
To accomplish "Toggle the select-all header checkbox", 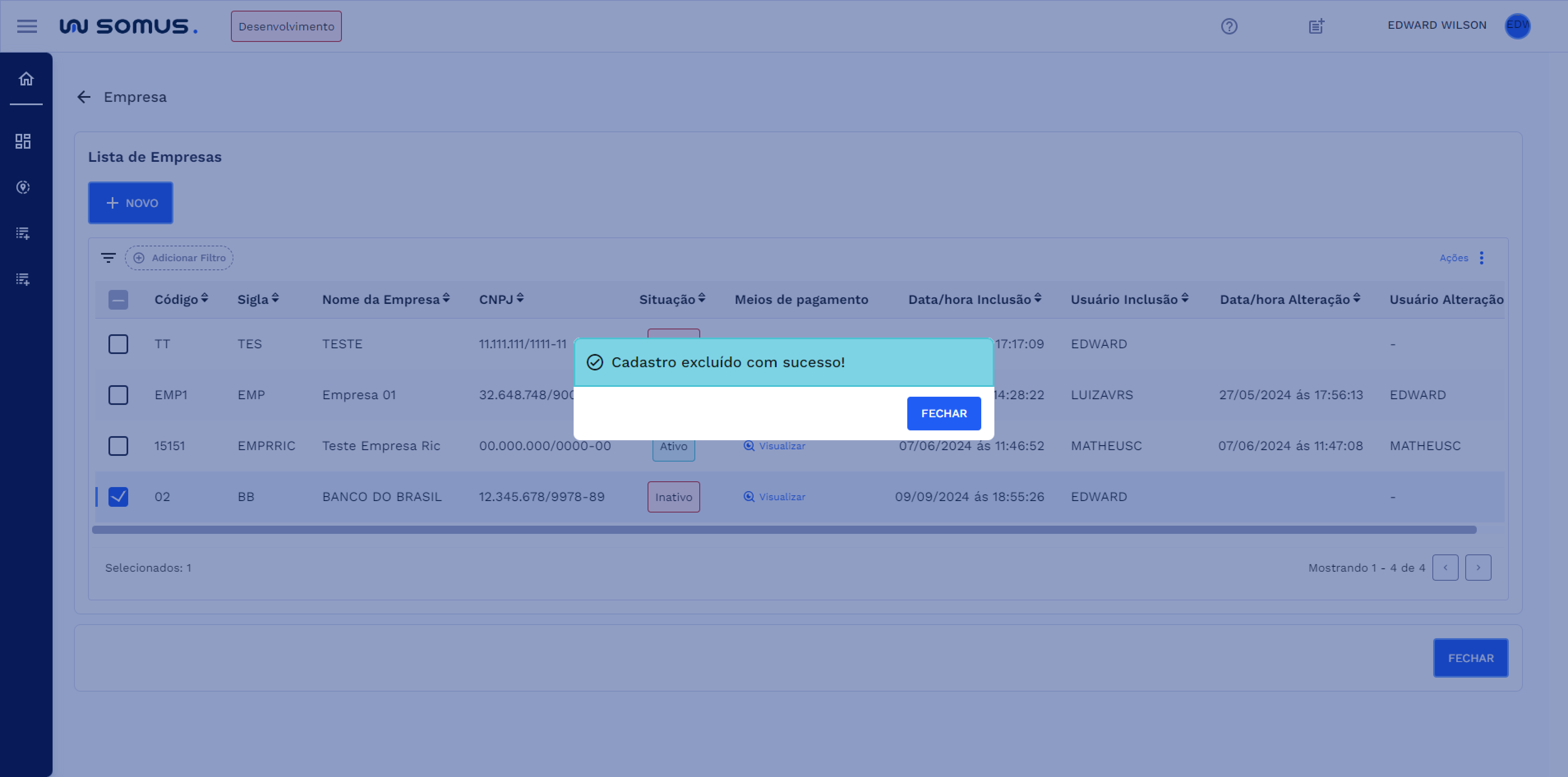I will point(118,299).
